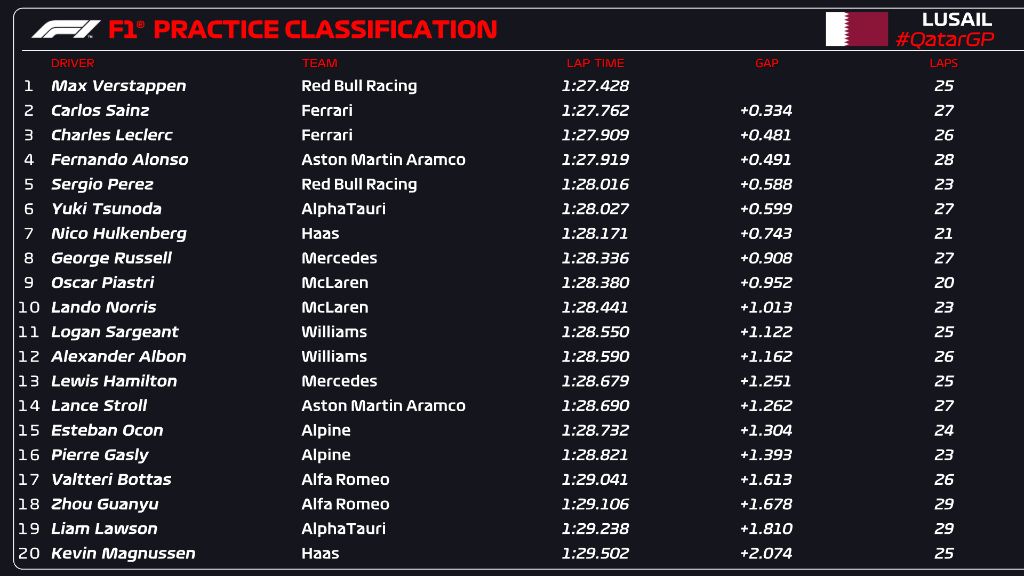
Task: Click the LUSAIL circuit label
Action: pyautogui.click(x=956, y=19)
